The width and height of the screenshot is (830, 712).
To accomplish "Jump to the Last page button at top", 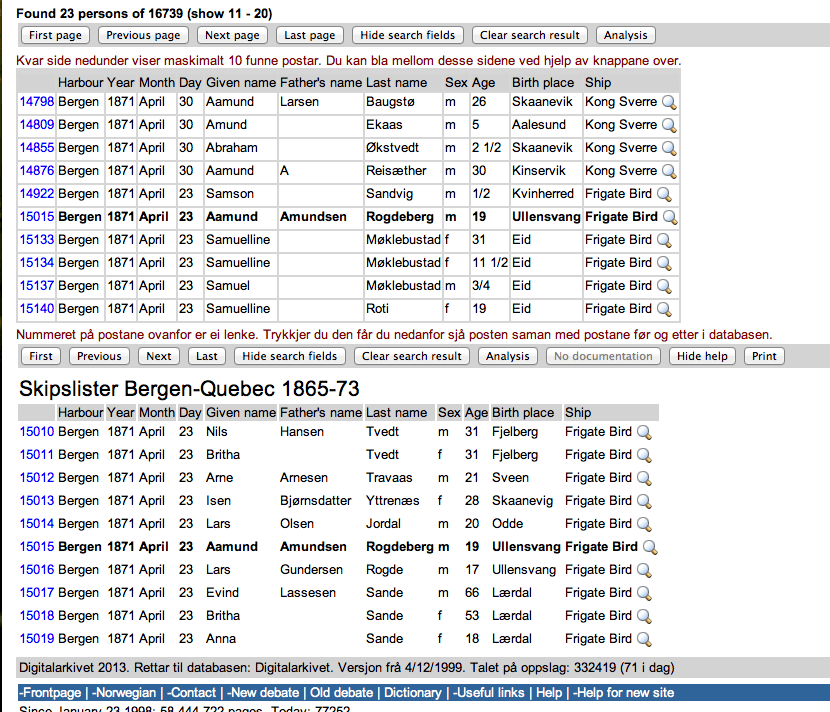I will tap(309, 35).
